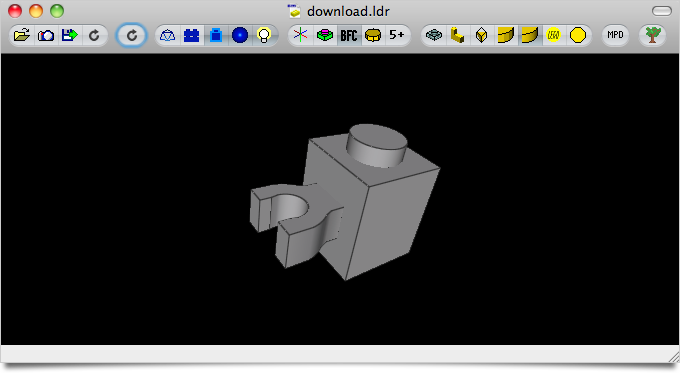Toggle LEGO stud logo texture icon

point(553,35)
